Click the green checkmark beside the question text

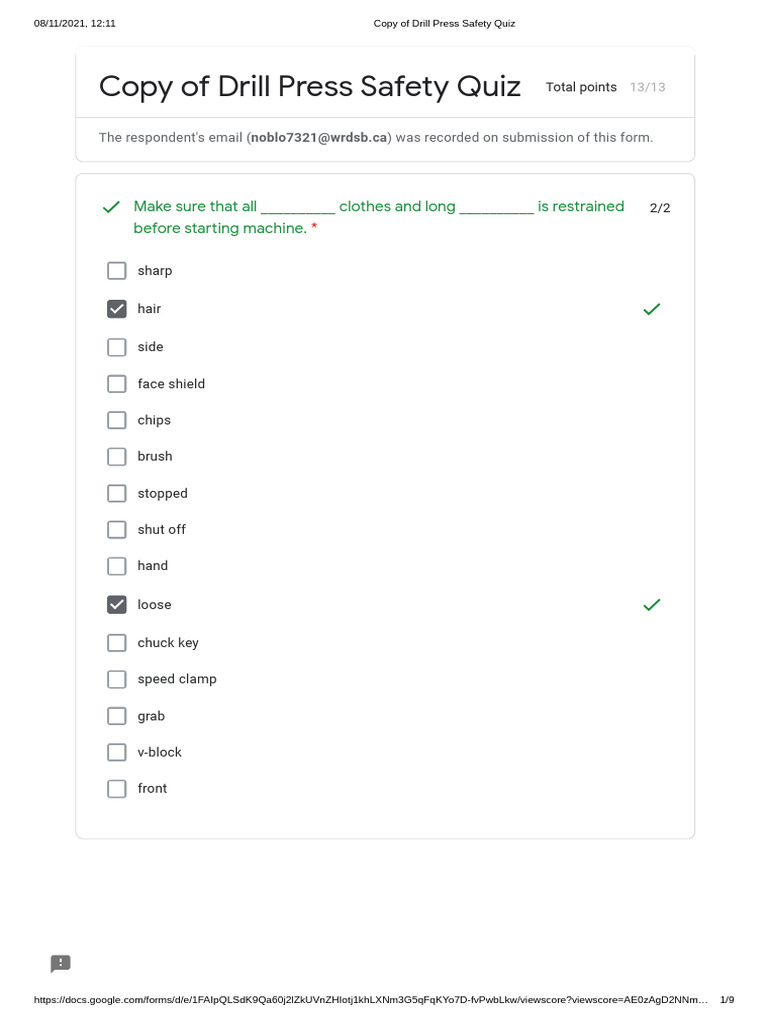(x=111, y=208)
